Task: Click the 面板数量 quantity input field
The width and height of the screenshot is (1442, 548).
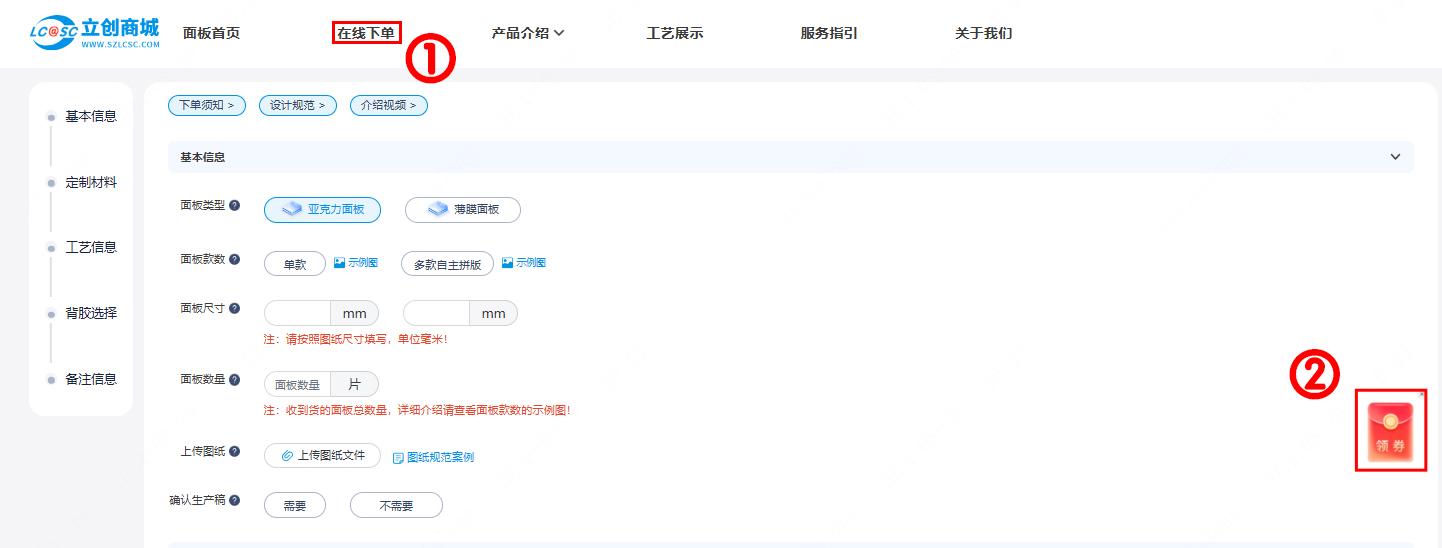Action: [297, 385]
